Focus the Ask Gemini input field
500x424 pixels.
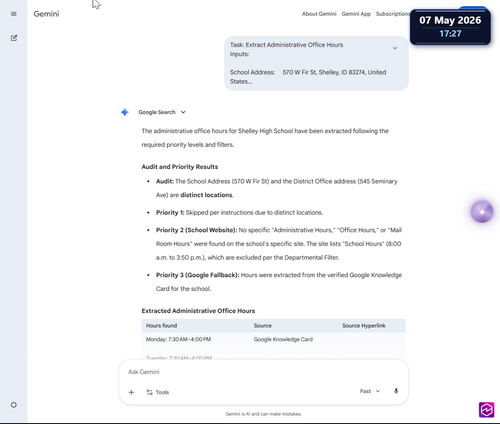click(263, 372)
